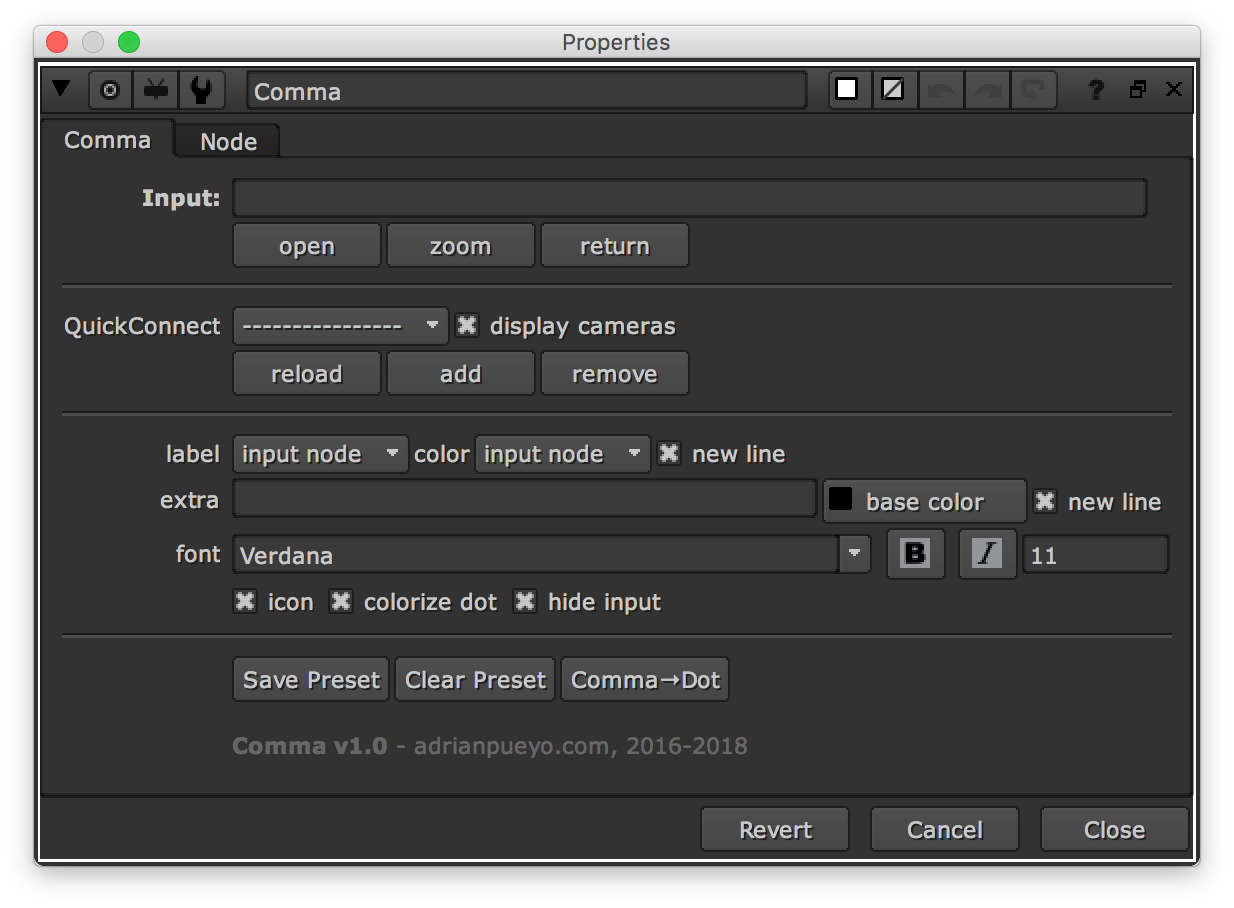The image size is (1234, 908).
Task: Click the center node target icon
Action: click(x=110, y=90)
